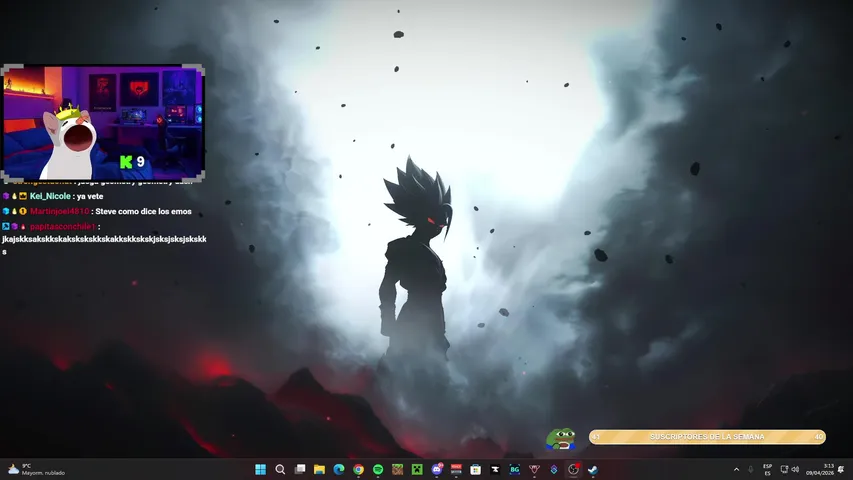Click the webcam overlay thumbnail
This screenshot has height=480, width=853.
(103, 123)
